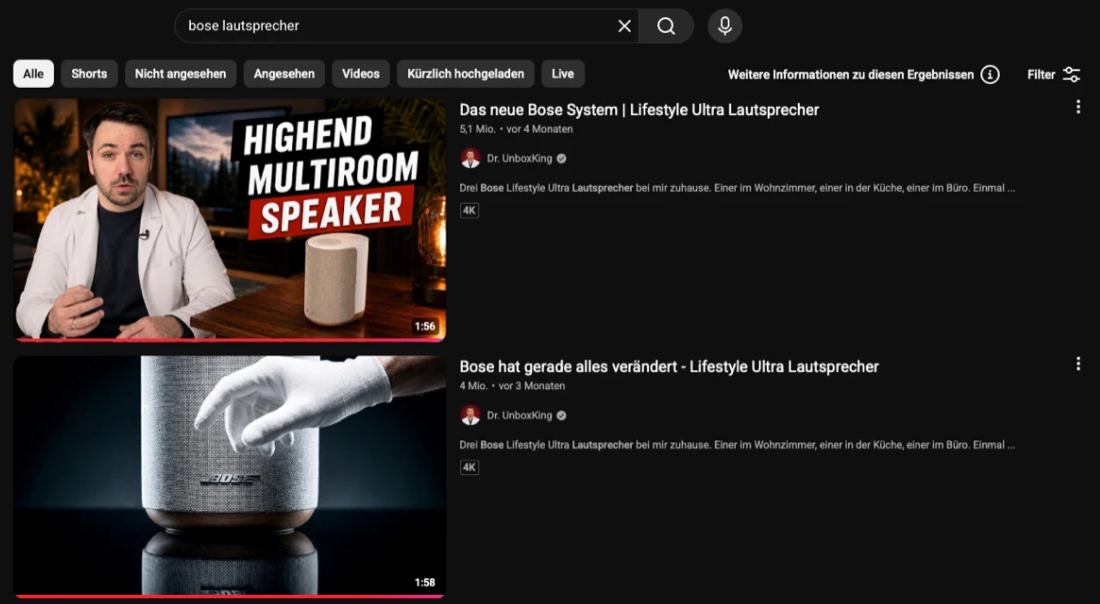Viewport: 1100px width, 604px height.
Task: Click verified badge on first result's channel
Action: (561, 159)
